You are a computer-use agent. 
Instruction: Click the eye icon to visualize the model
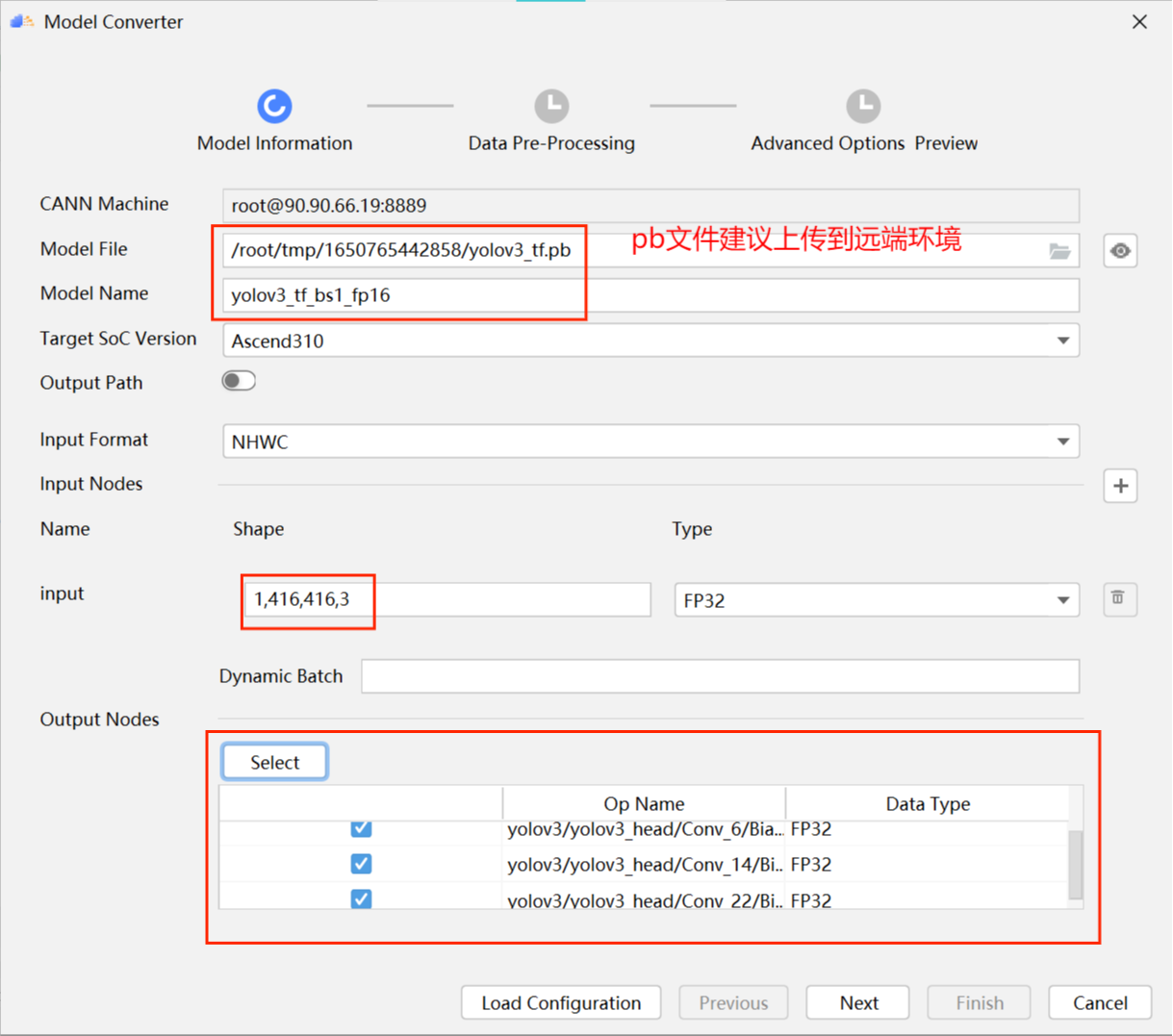click(1120, 250)
